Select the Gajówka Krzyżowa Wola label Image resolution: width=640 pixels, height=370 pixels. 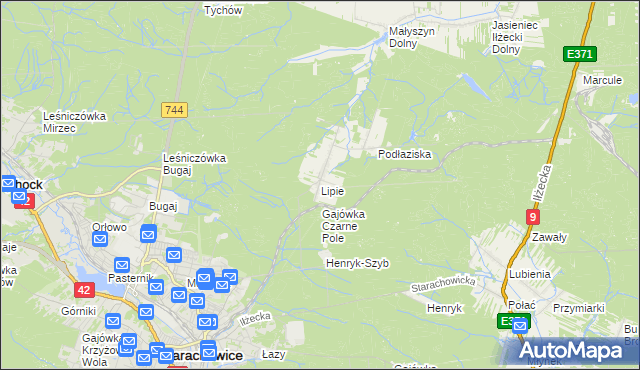[102, 350]
